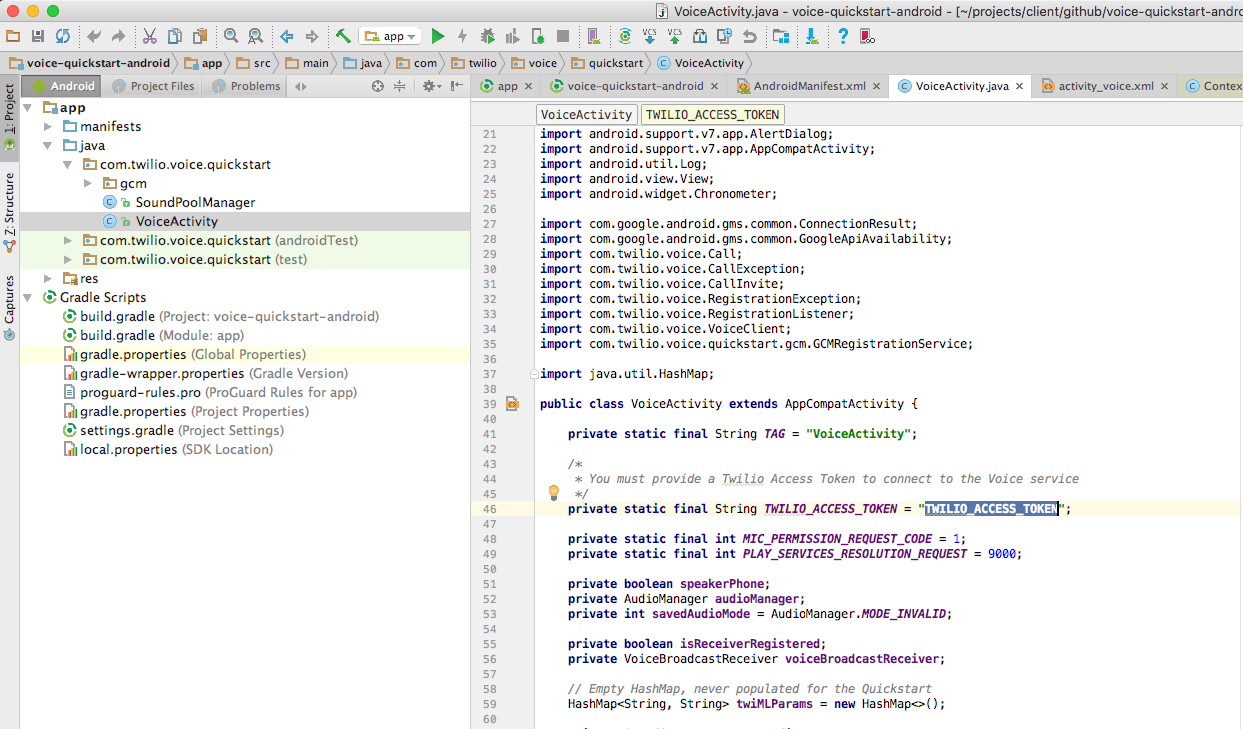The image size is (1243, 729).
Task: Click the Make Project hammer icon
Action: pos(343,36)
